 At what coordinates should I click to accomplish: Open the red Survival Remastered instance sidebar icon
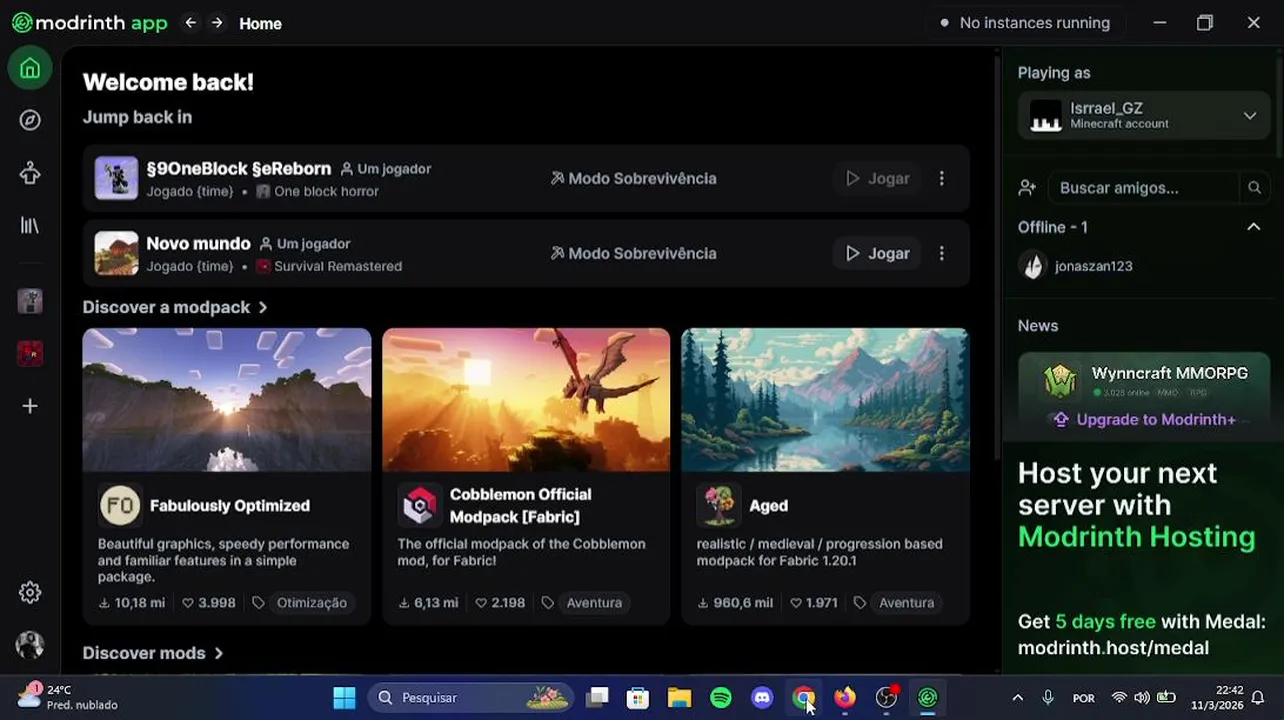(x=30, y=354)
